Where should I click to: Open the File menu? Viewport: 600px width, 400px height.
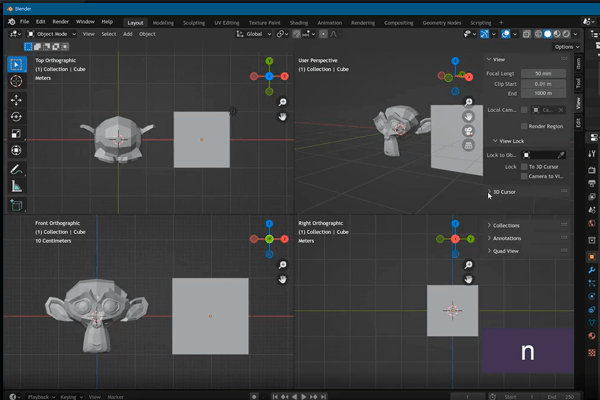click(x=24, y=22)
